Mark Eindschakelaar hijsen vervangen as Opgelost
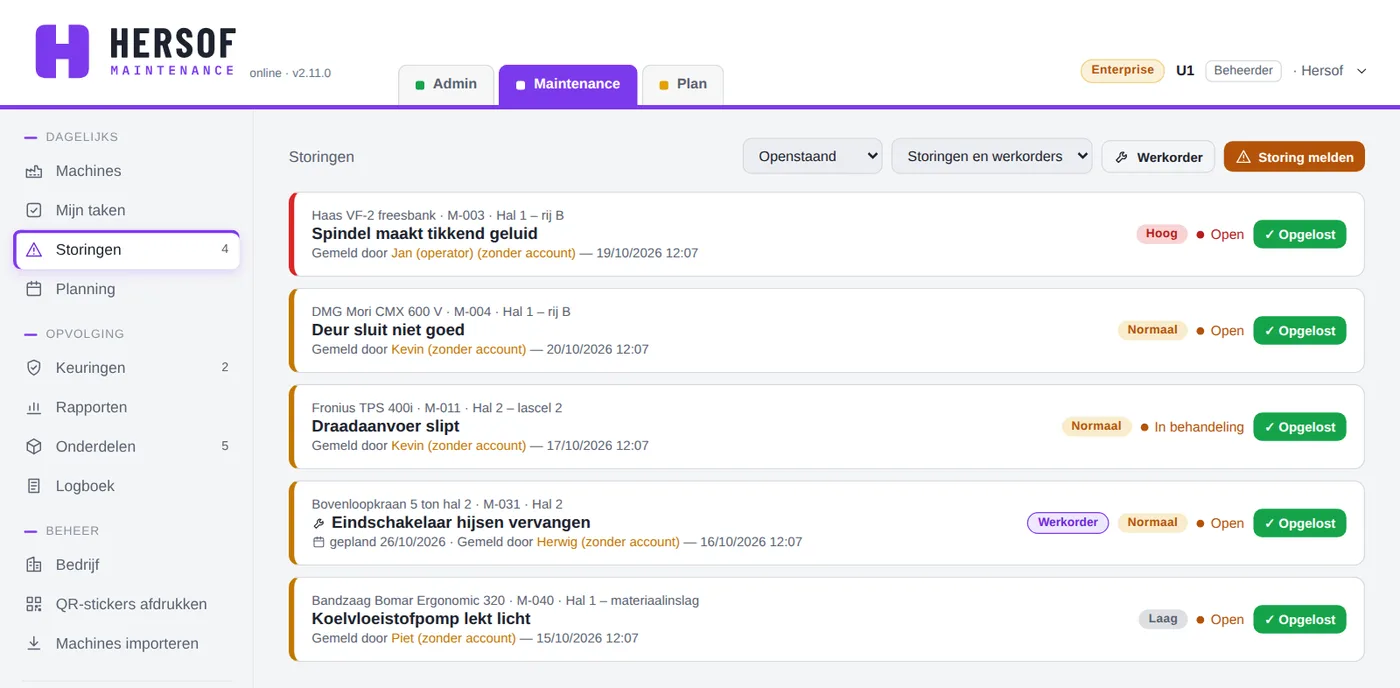 [x=1300, y=523]
